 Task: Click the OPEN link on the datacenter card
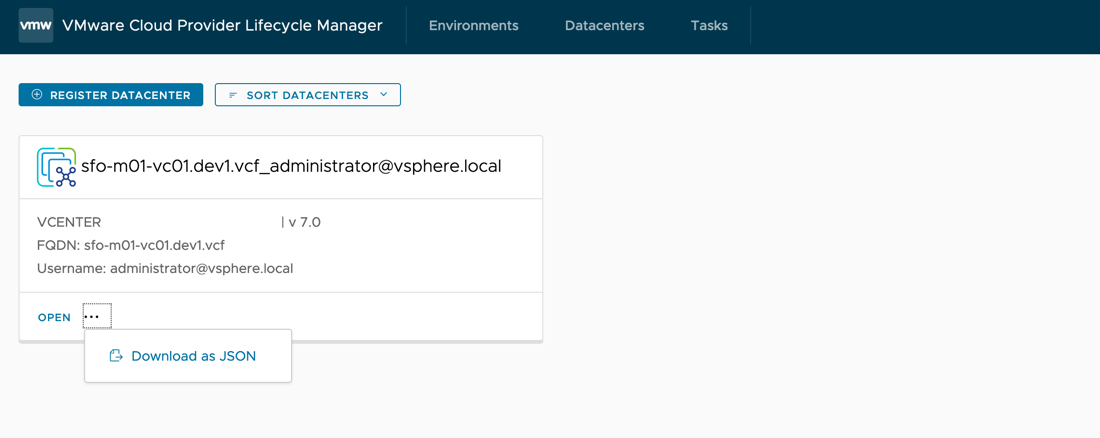[x=54, y=318]
